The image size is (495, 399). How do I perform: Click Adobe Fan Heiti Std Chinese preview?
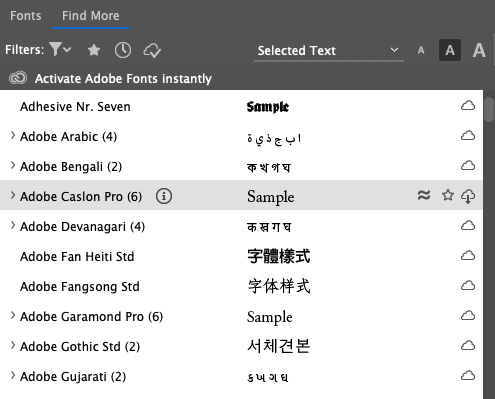279,256
